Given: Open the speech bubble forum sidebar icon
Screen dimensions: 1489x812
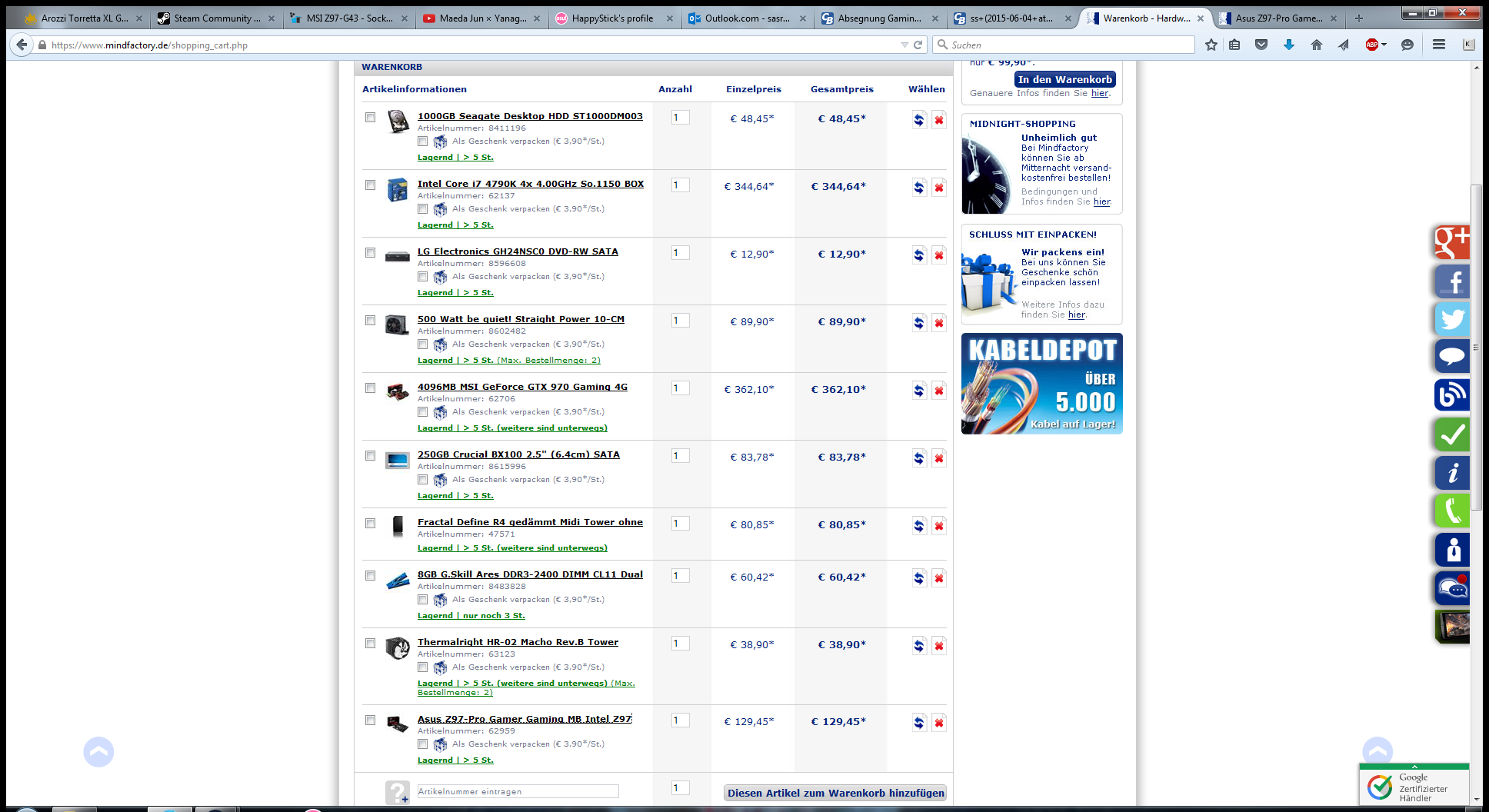Looking at the screenshot, I should (1452, 357).
